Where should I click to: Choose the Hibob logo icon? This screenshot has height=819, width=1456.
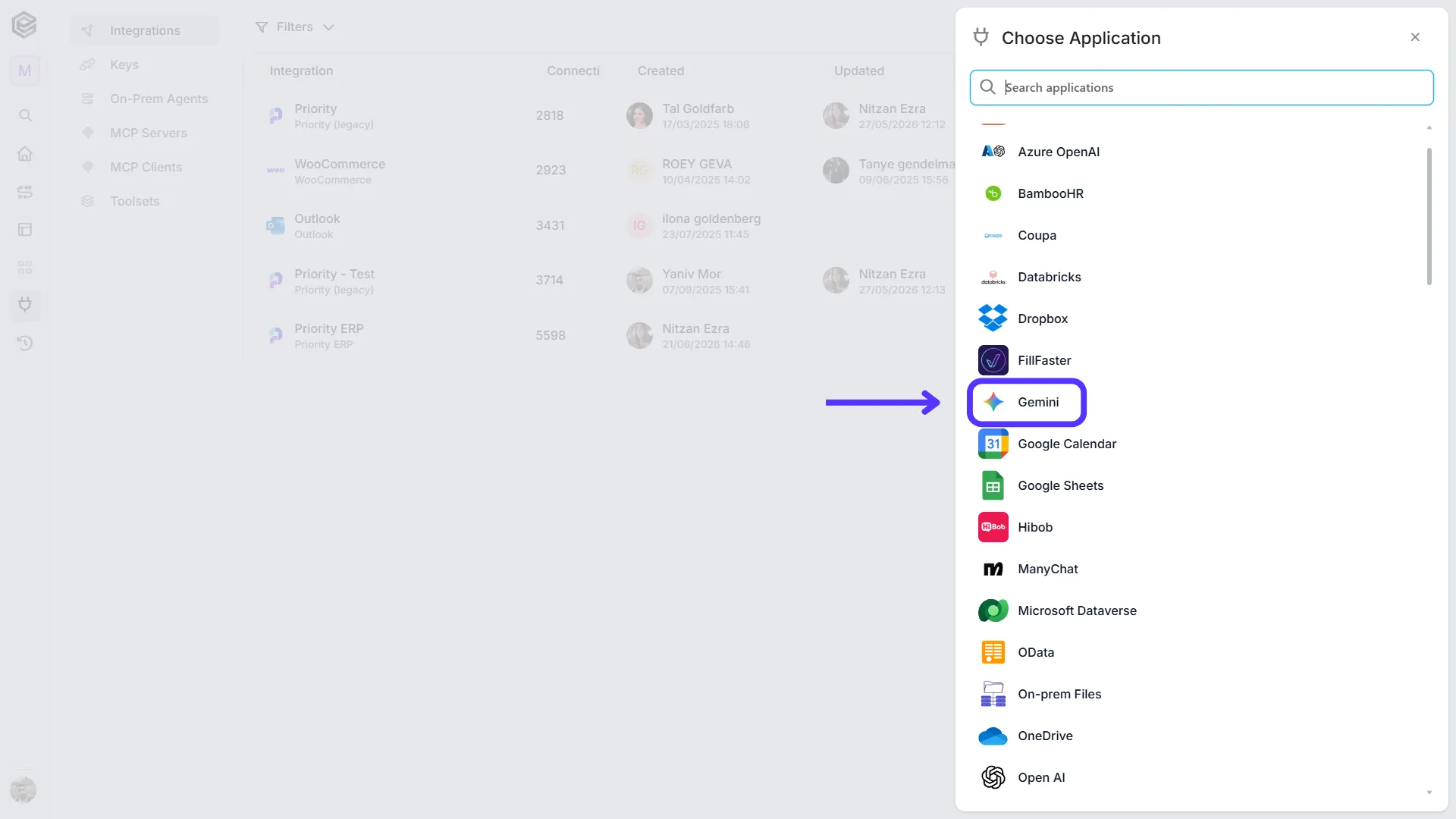(x=993, y=527)
